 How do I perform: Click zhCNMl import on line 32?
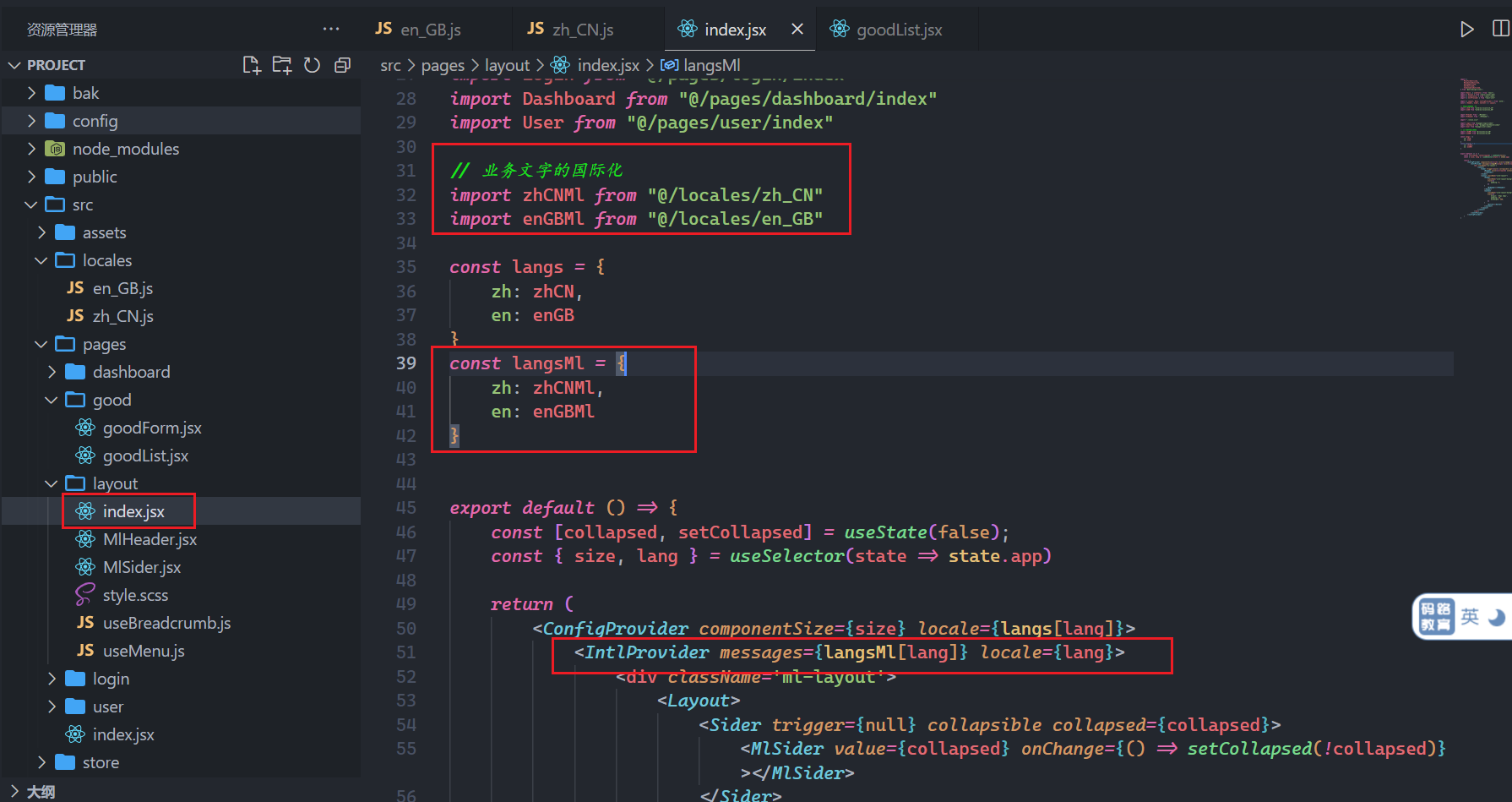pos(553,195)
